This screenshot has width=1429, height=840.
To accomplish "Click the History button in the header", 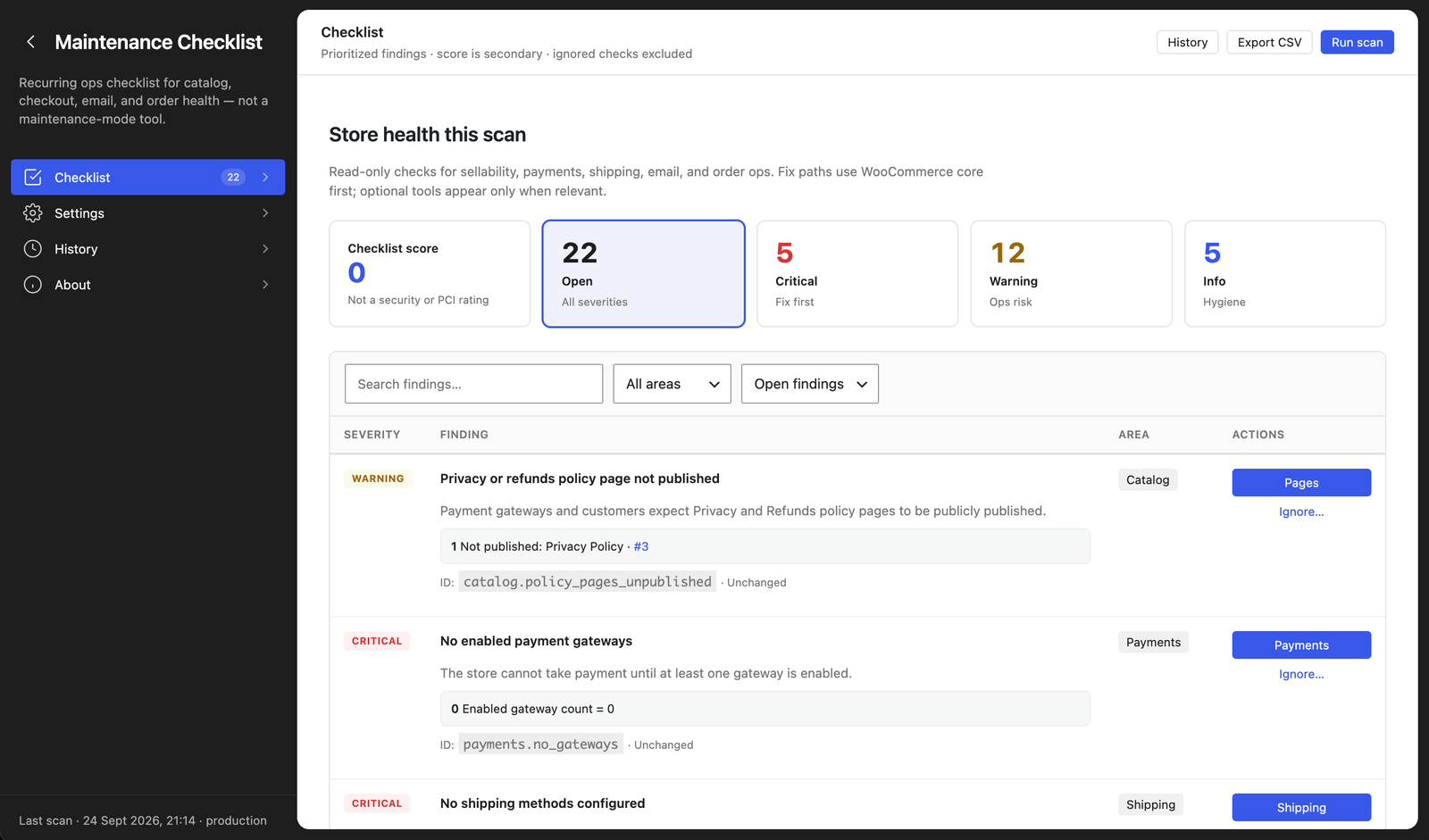I will click(x=1187, y=42).
